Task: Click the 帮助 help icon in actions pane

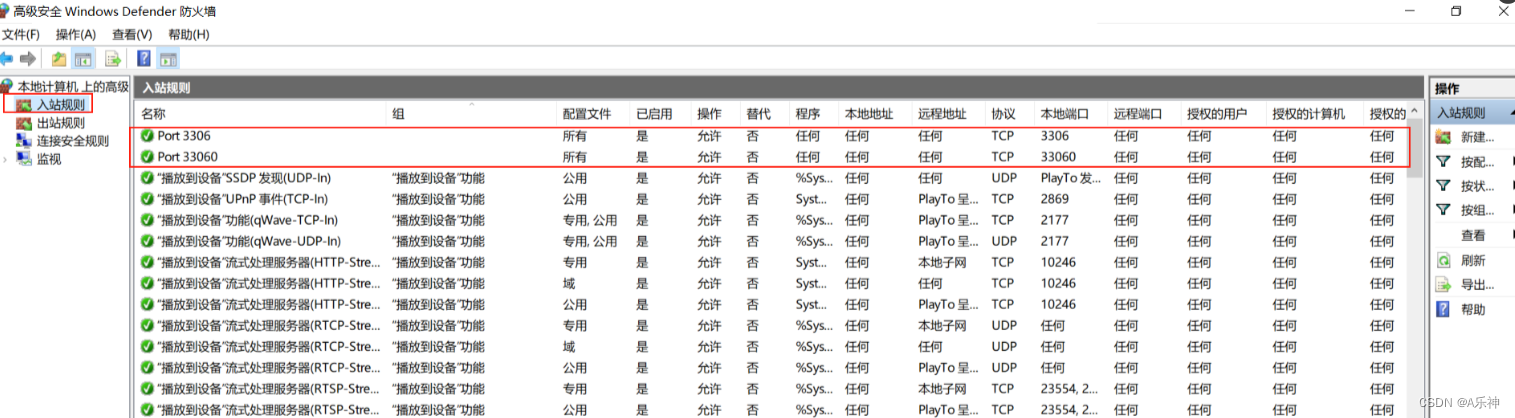Action: click(1443, 310)
